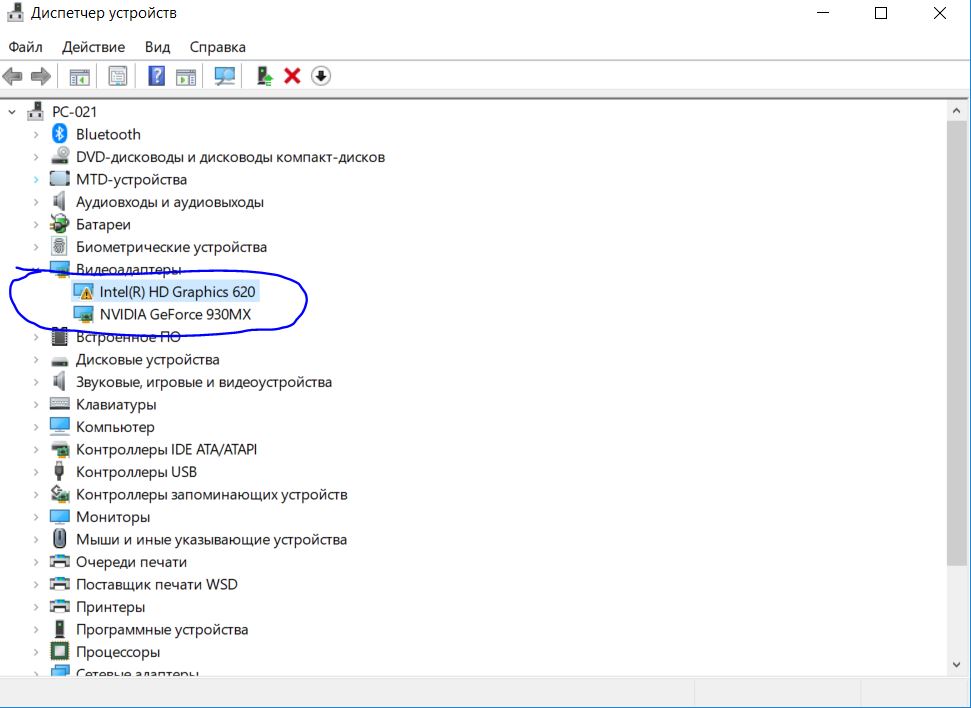Expand MTD-устройства node chevron

(x=36, y=180)
